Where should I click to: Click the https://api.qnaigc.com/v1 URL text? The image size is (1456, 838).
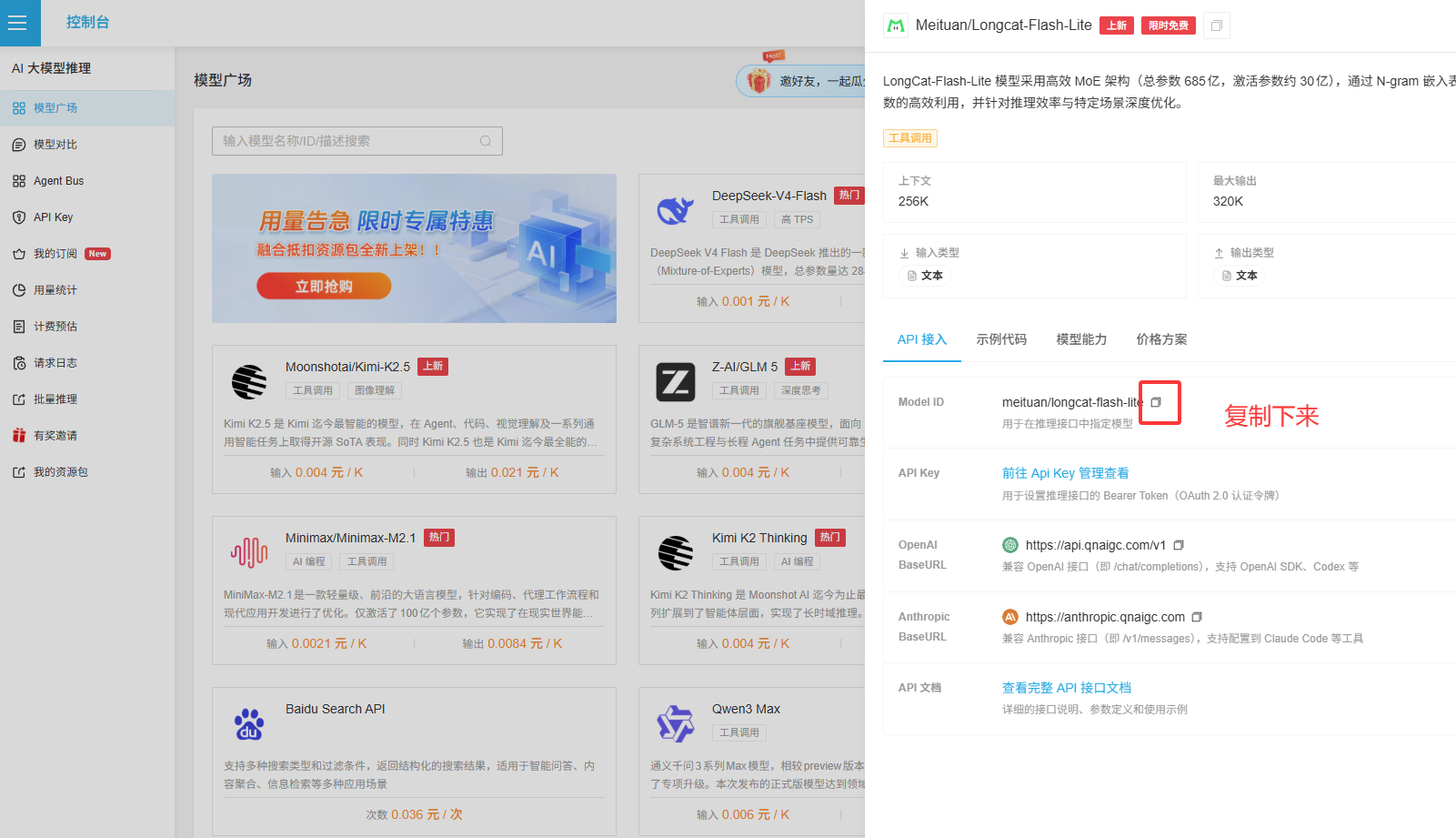point(1096,545)
